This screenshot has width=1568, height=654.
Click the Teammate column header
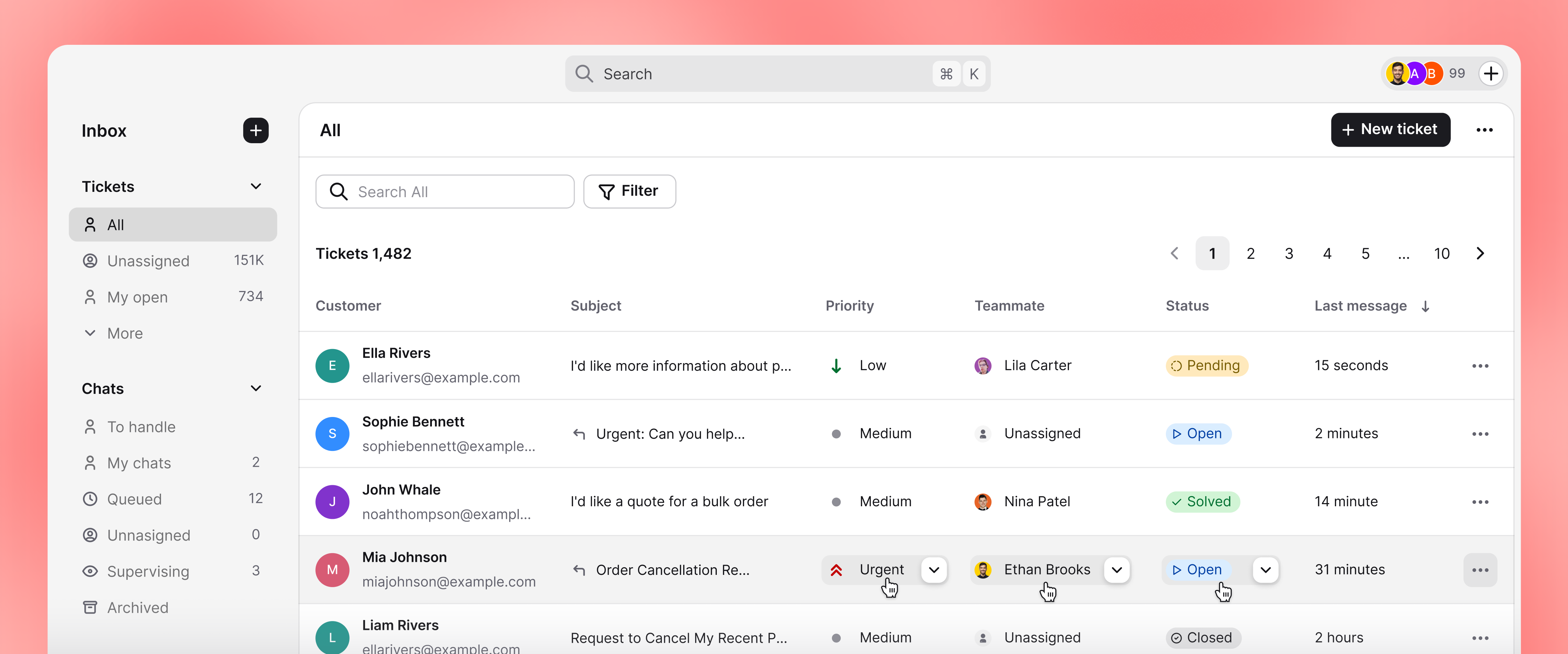[x=1009, y=306]
